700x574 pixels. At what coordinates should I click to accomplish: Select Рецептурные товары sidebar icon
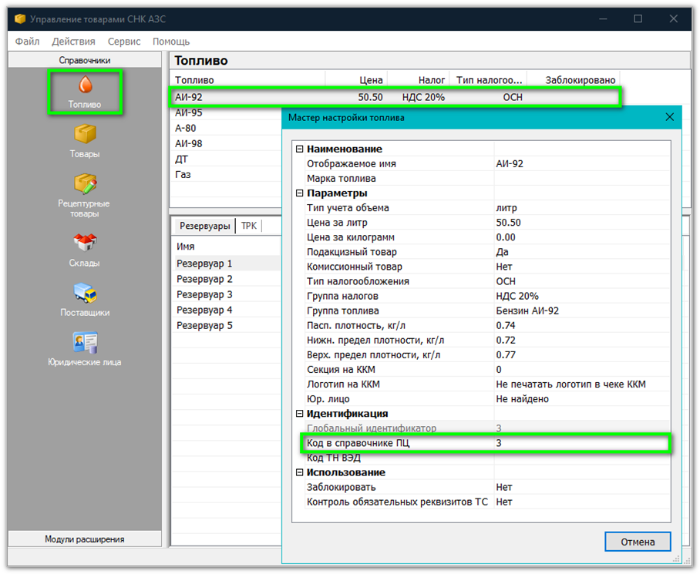point(84,185)
